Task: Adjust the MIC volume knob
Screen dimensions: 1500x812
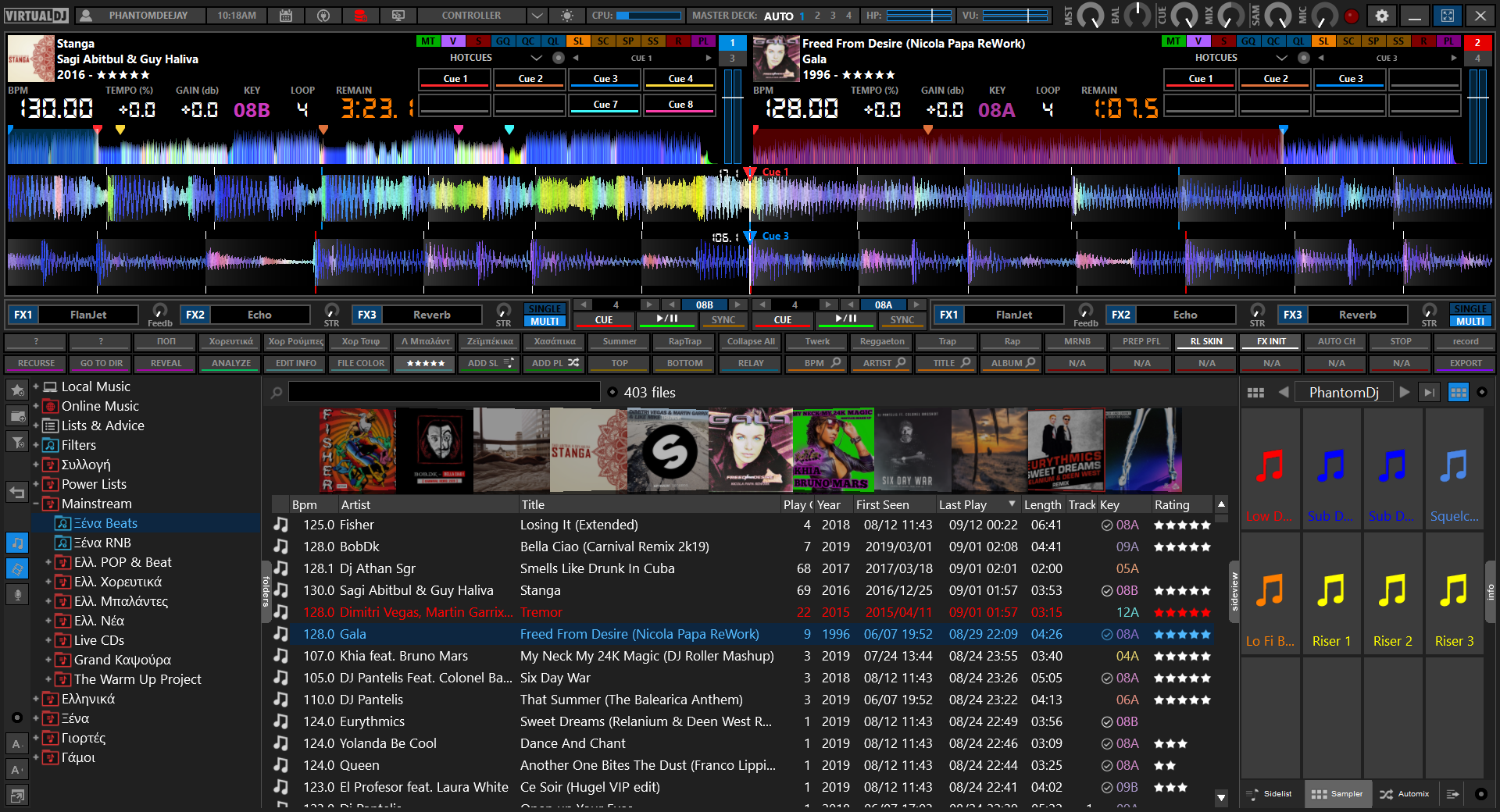Action: coord(1323,15)
